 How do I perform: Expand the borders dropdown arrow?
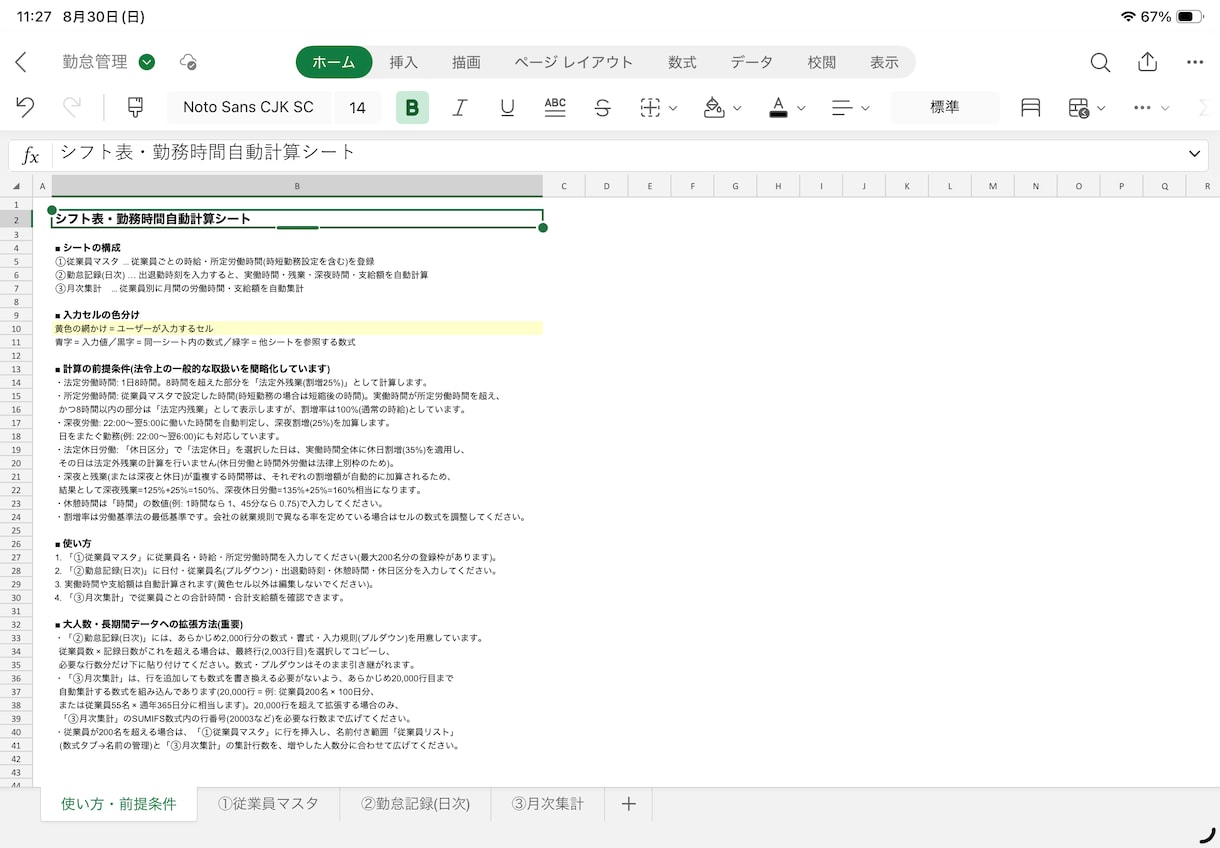click(x=674, y=108)
